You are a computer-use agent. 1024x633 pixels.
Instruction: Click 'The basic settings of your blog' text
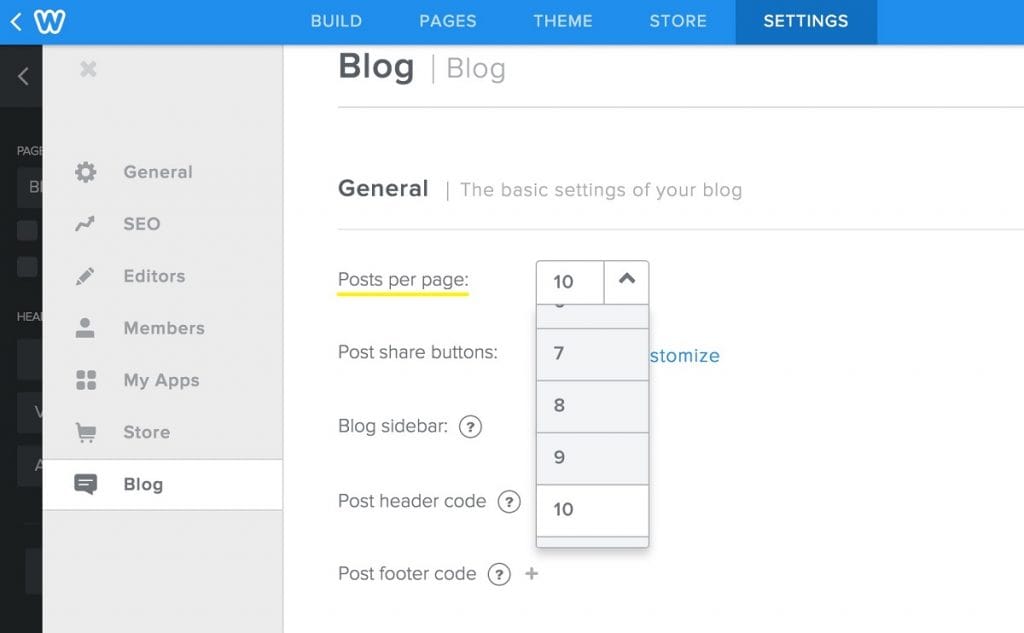[x=601, y=190]
